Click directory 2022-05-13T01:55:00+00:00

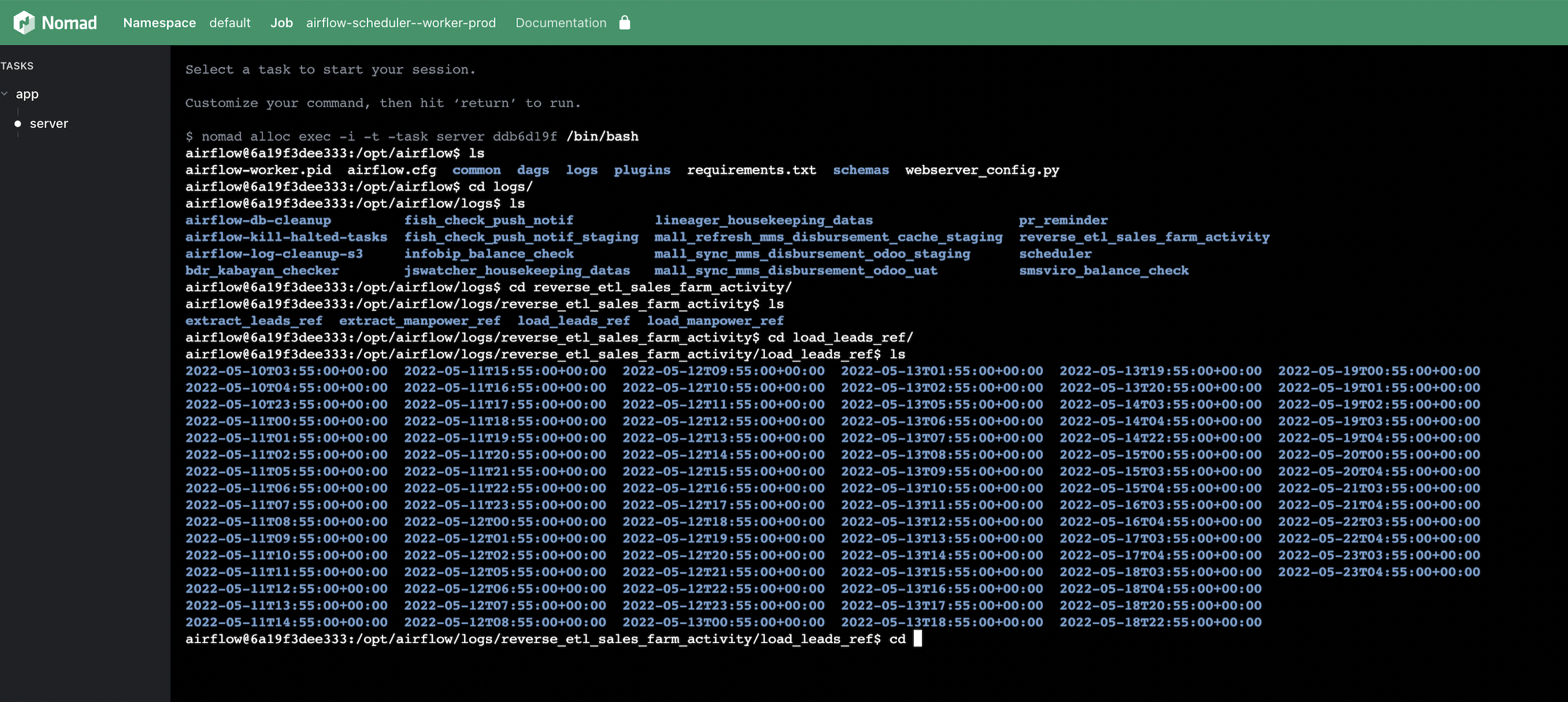pos(942,371)
